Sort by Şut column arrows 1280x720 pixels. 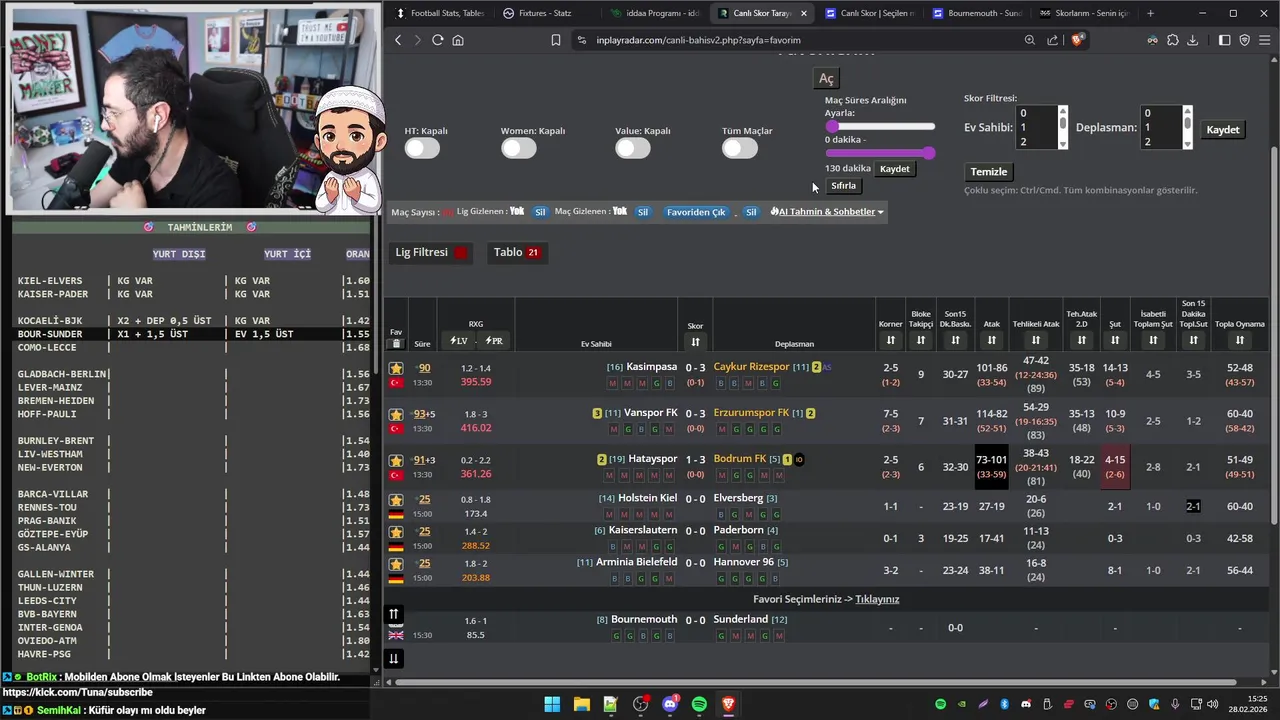[1115, 341]
